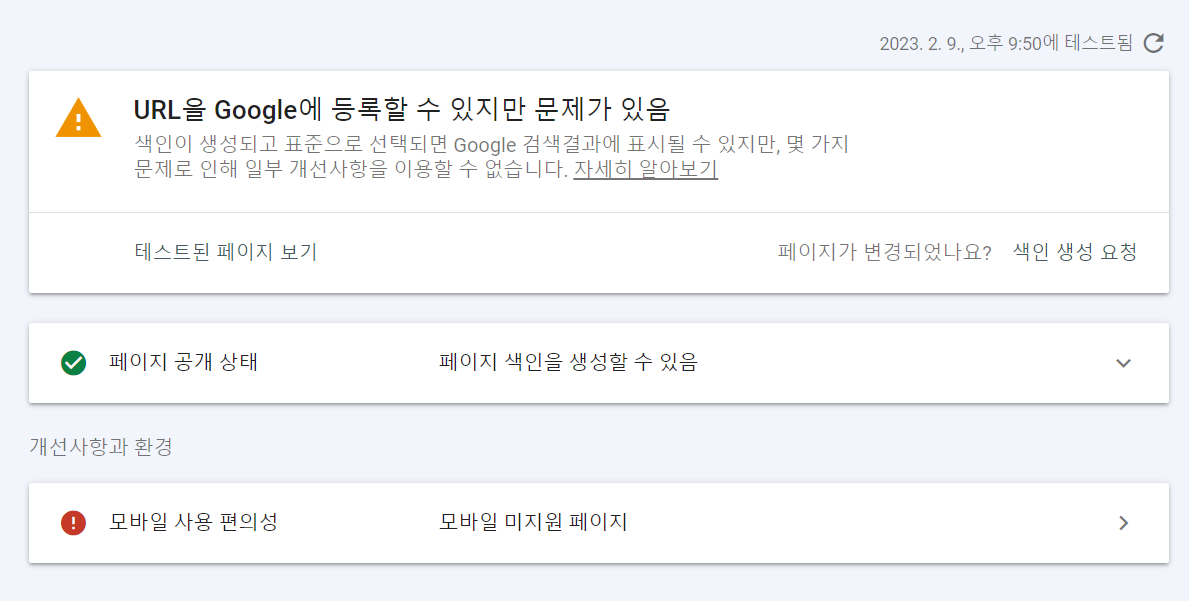1189x601 pixels.
Task: Open the 자세히 알아보기 link
Action: point(646,170)
